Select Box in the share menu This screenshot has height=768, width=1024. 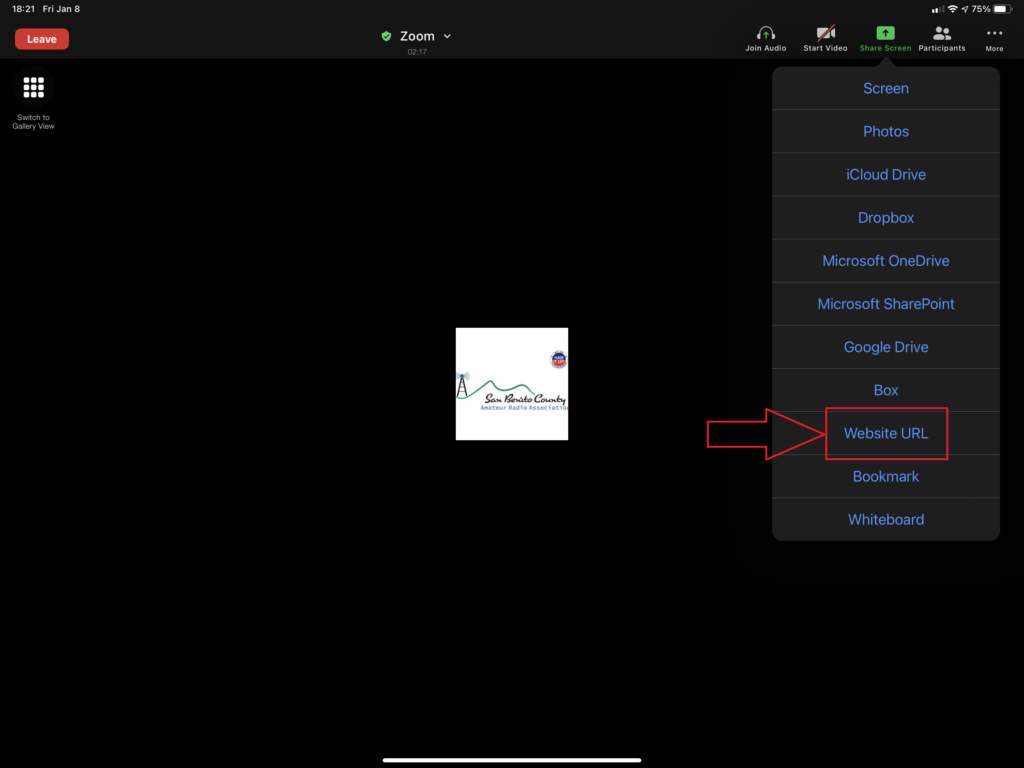click(886, 390)
